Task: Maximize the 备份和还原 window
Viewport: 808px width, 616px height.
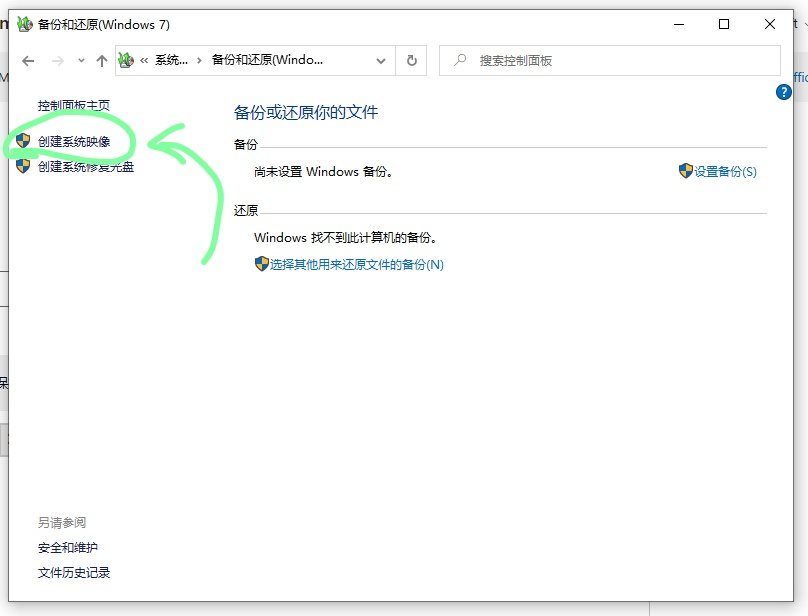Action: click(x=724, y=24)
